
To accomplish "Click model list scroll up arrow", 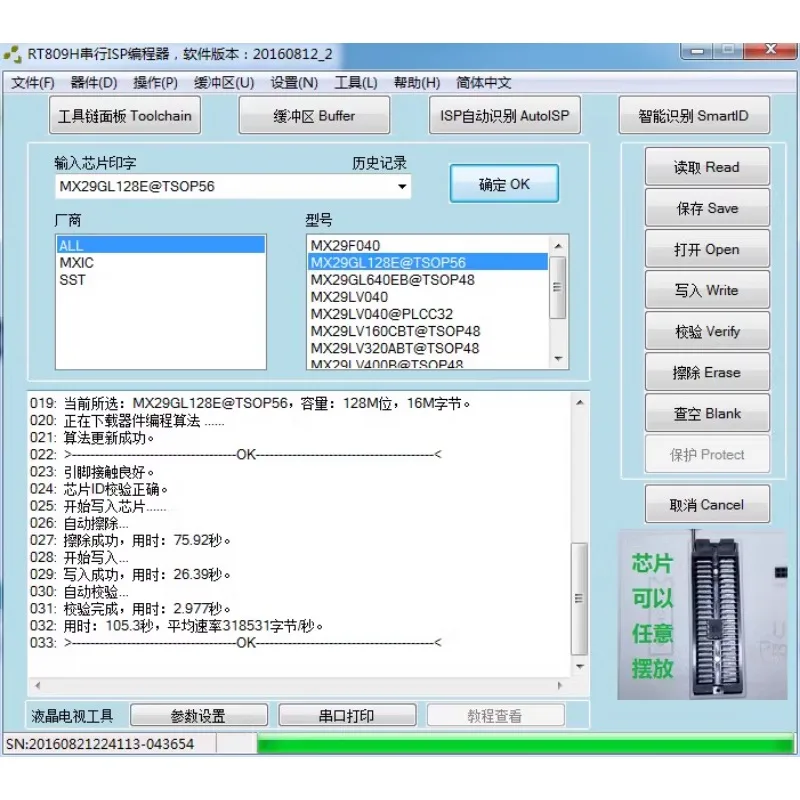I will 558,245.
